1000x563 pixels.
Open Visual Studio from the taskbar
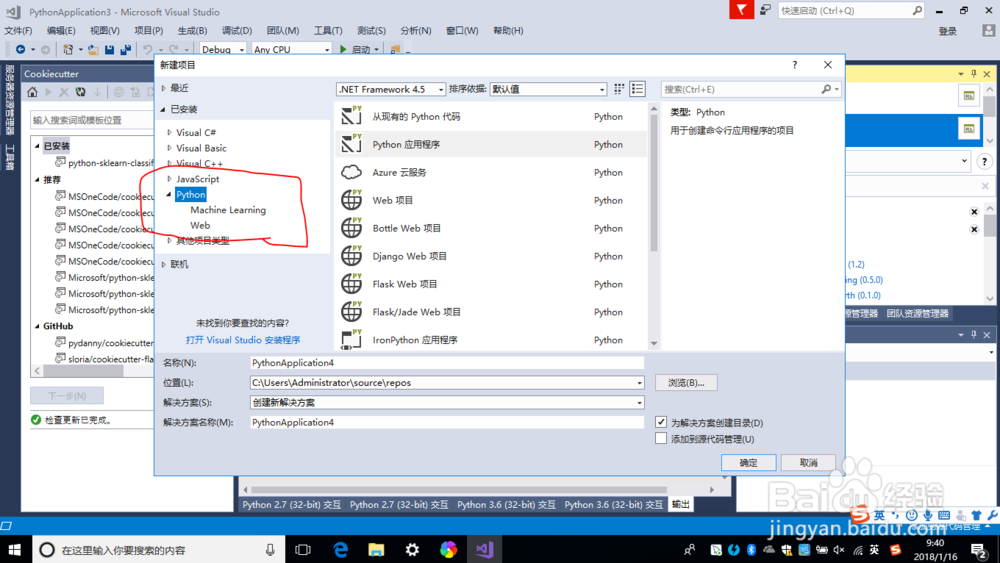[x=484, y=550]
